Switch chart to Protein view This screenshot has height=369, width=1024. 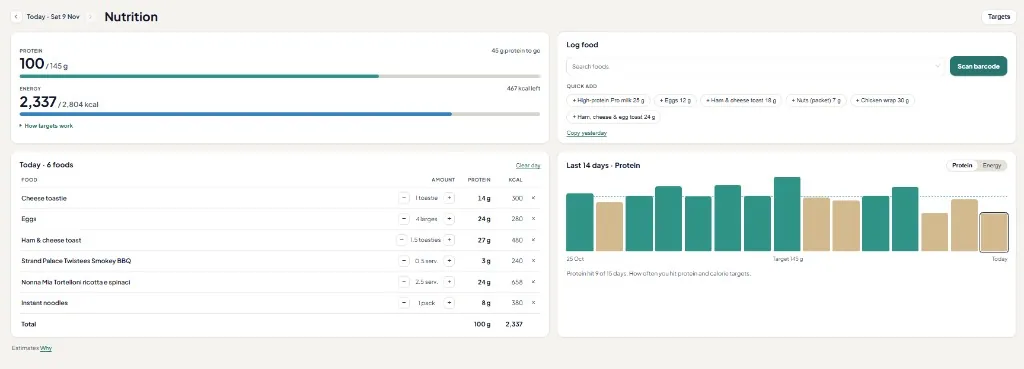[x=962, y=165]
